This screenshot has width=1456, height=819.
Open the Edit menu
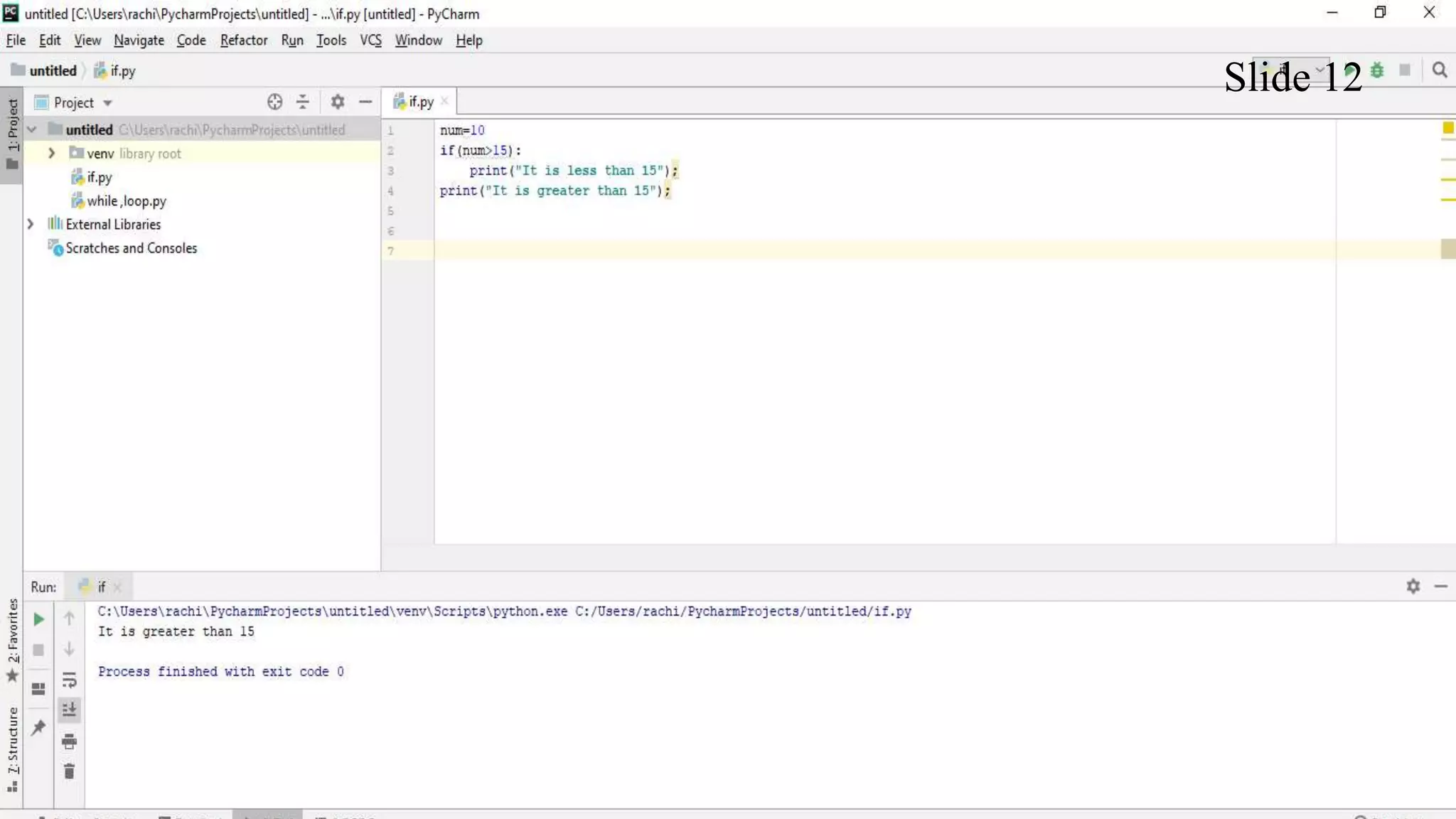coord(50,41)
